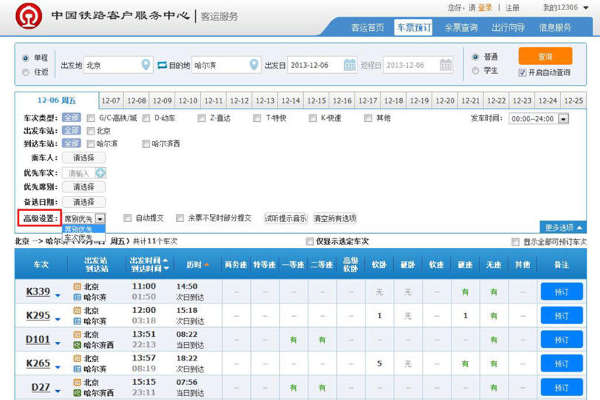Viewport: 600px width, 400px height.
Task: Click the plus icon next to 优先车次 input
Action: click(101, 173)
